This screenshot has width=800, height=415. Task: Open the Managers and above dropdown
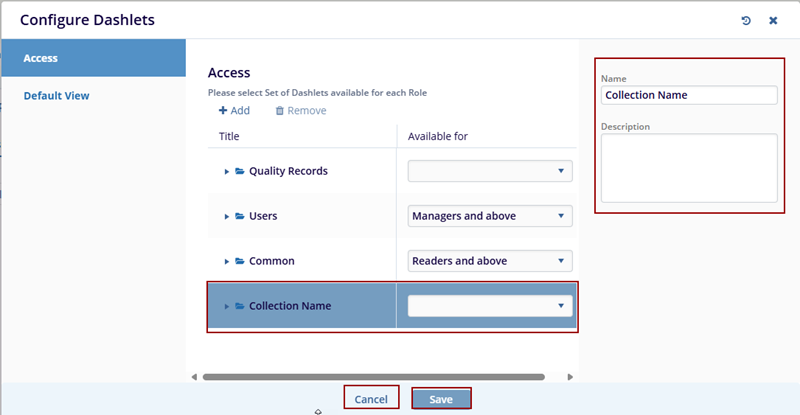490,216
